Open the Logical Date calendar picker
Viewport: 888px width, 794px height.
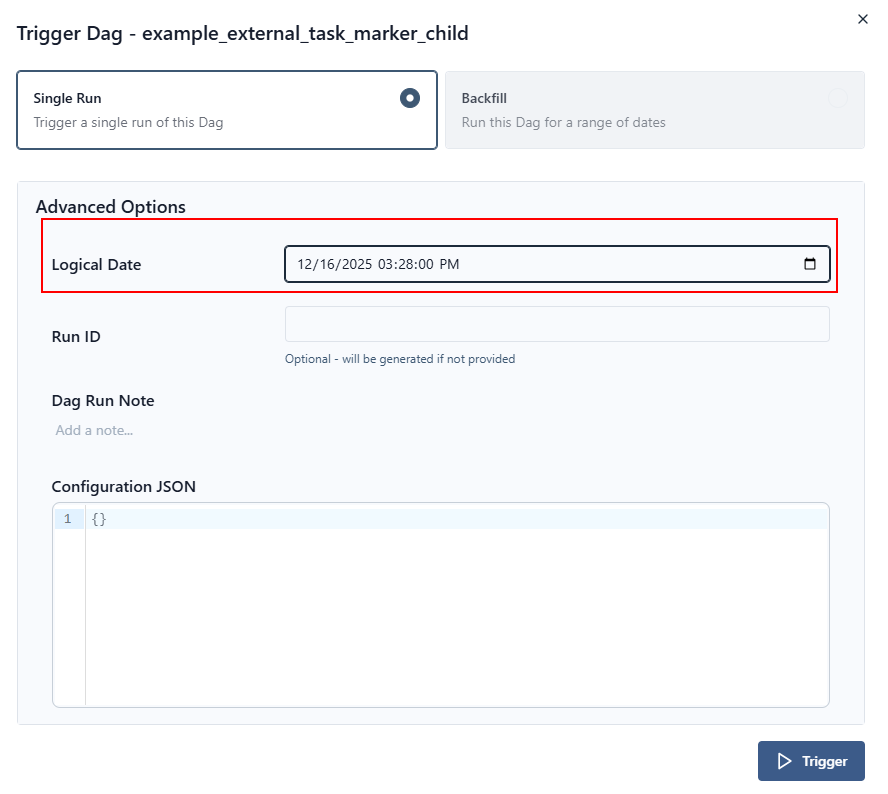pyautogui.click(x=810, y=264)
